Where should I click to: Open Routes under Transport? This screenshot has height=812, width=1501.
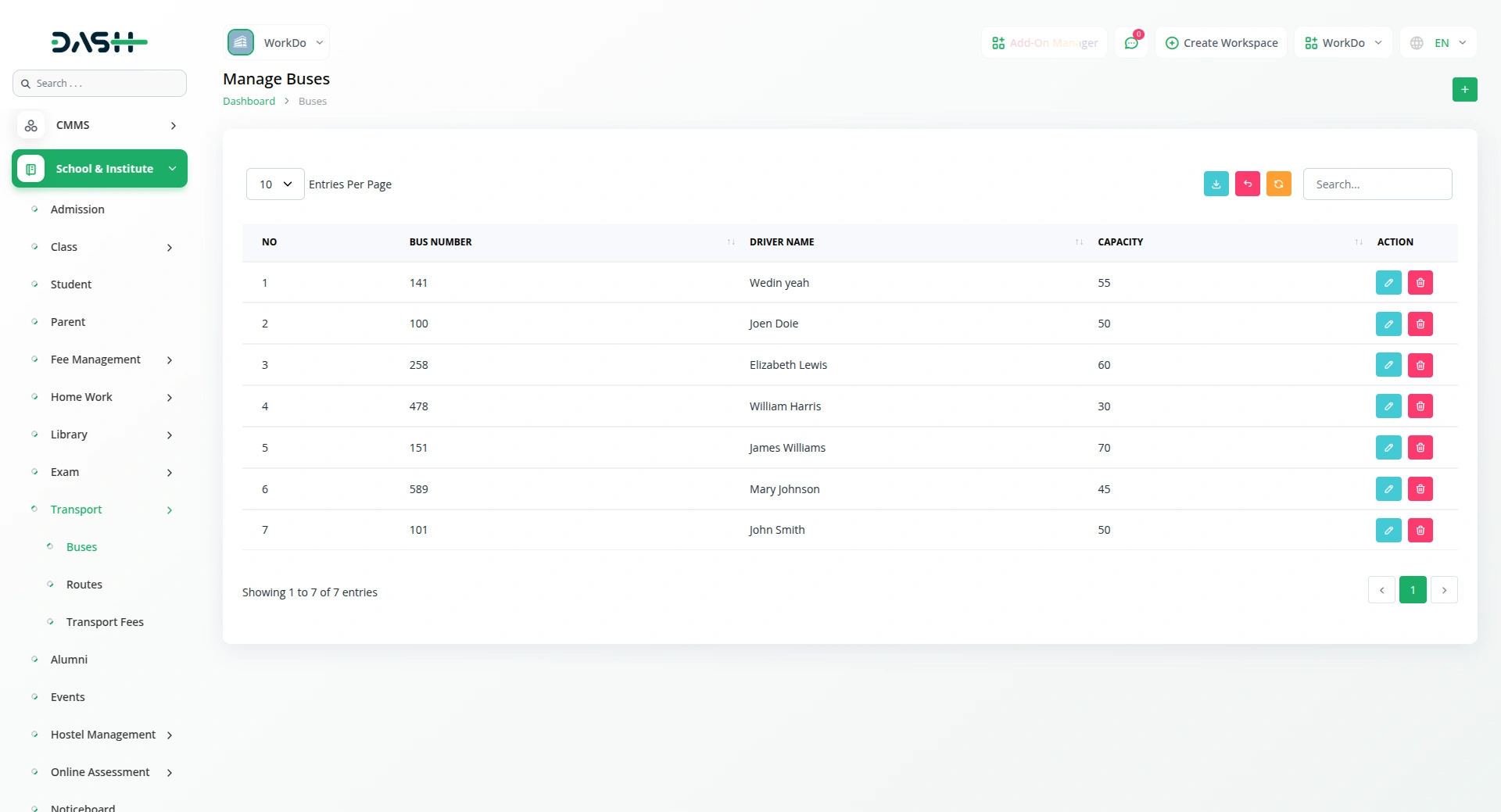[84, 585]
